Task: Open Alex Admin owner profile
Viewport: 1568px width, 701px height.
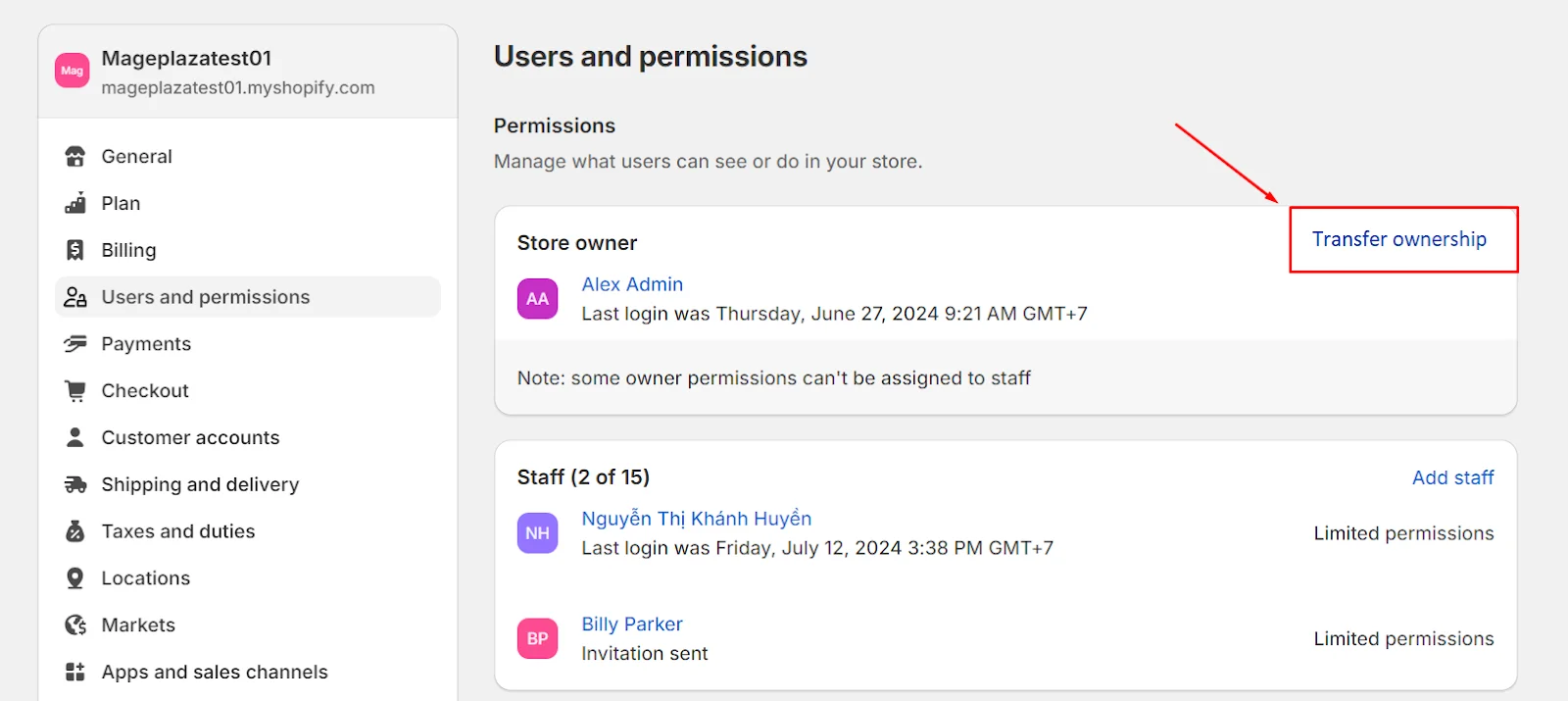Action: click(x=632, y=284)
